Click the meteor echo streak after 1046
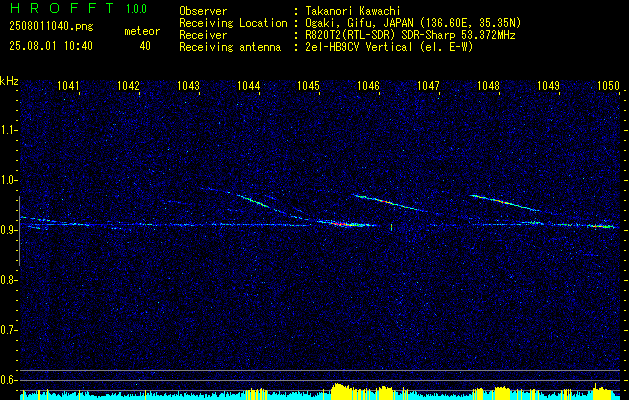 click(x=390, y=203)
